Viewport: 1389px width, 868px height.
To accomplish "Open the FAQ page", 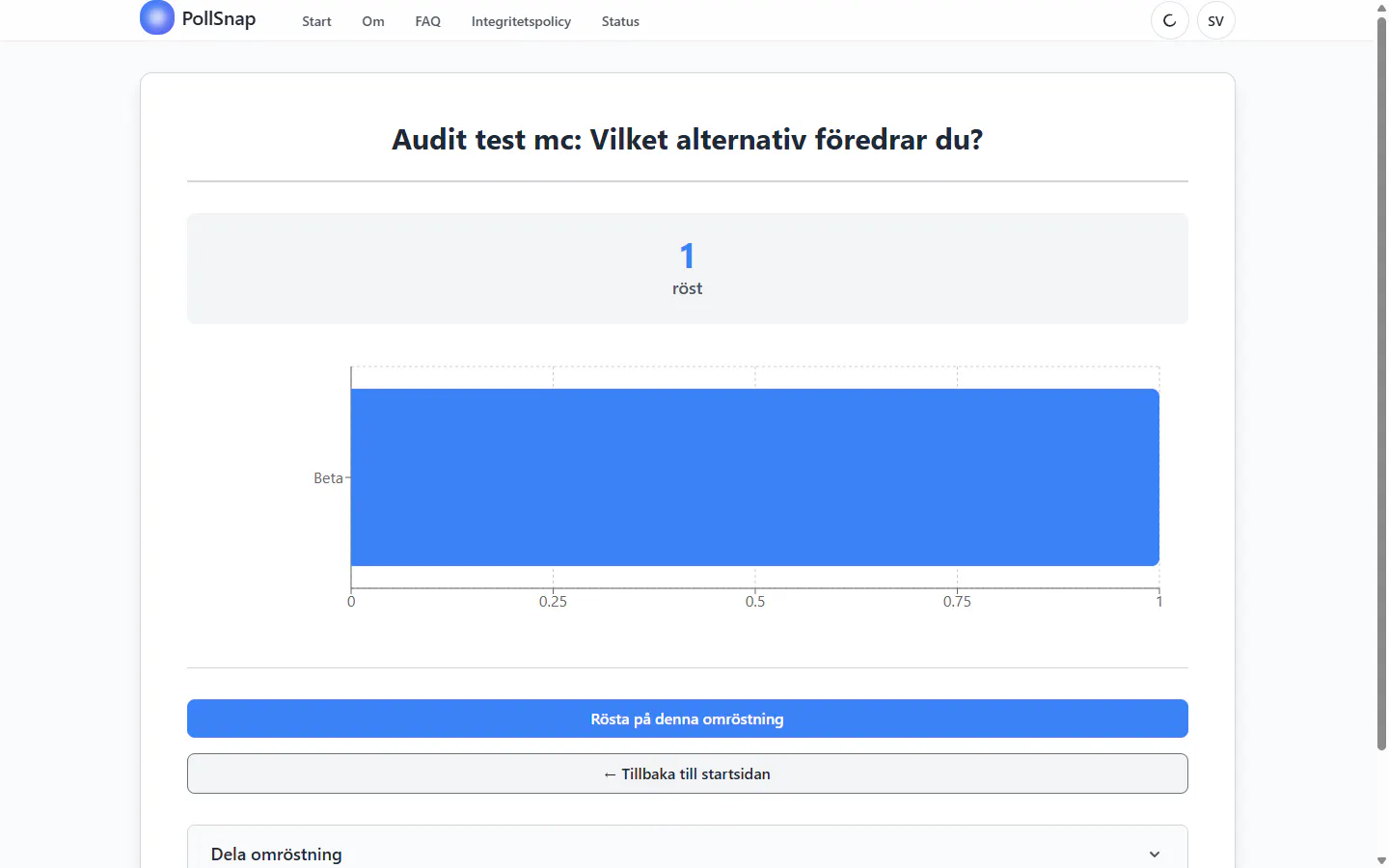I will (428, 21).
